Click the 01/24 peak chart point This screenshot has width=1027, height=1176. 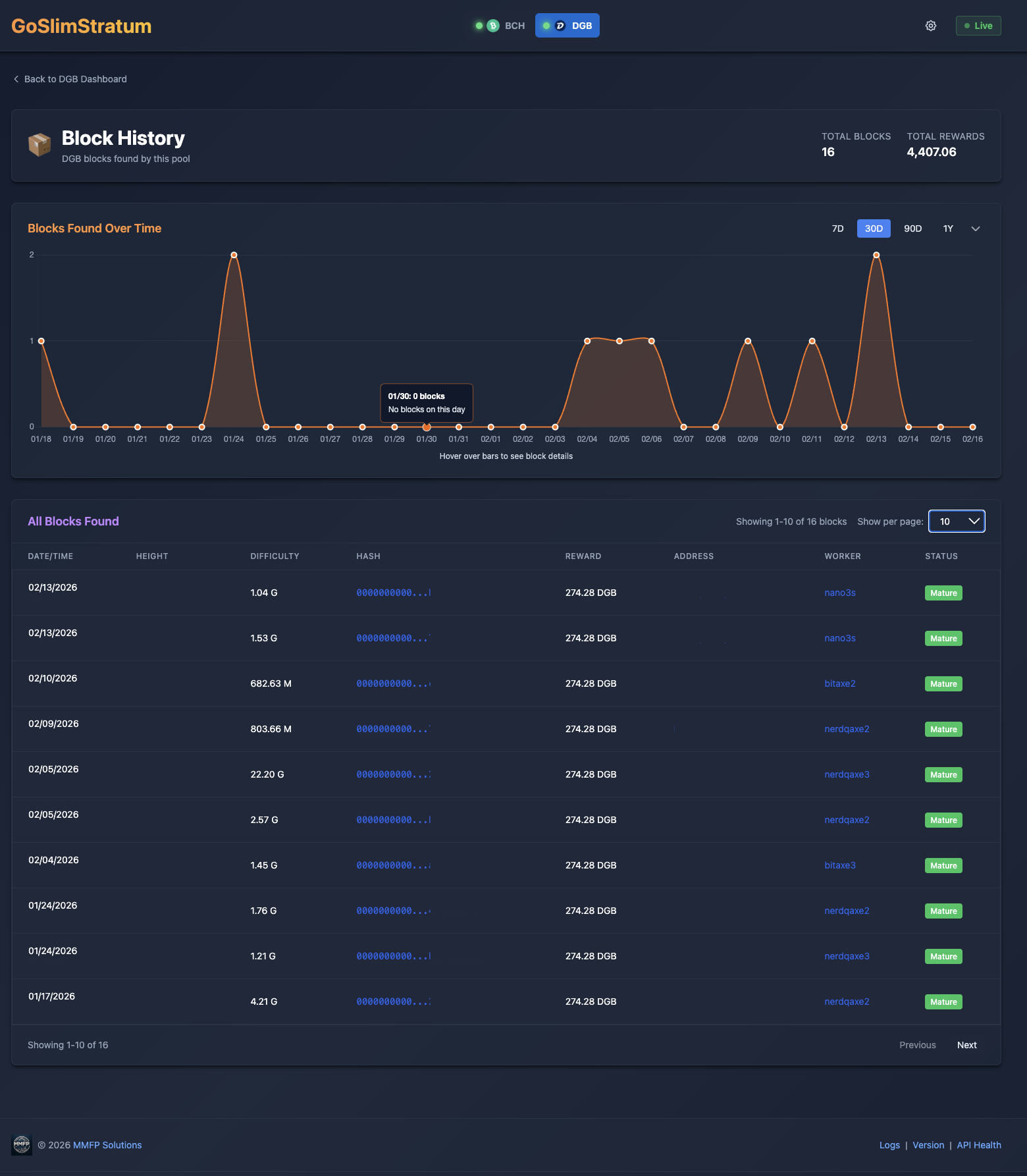pos(234,255)
